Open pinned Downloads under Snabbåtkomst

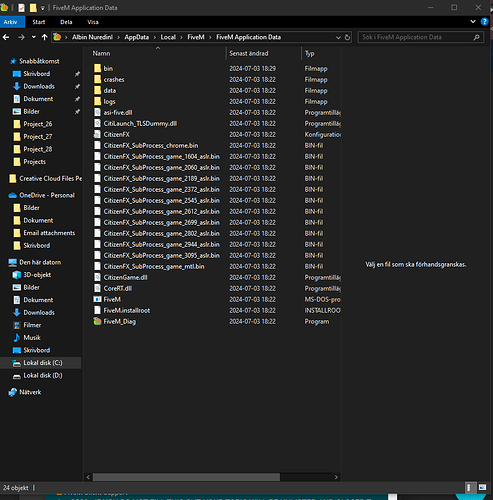pos(39,86)
